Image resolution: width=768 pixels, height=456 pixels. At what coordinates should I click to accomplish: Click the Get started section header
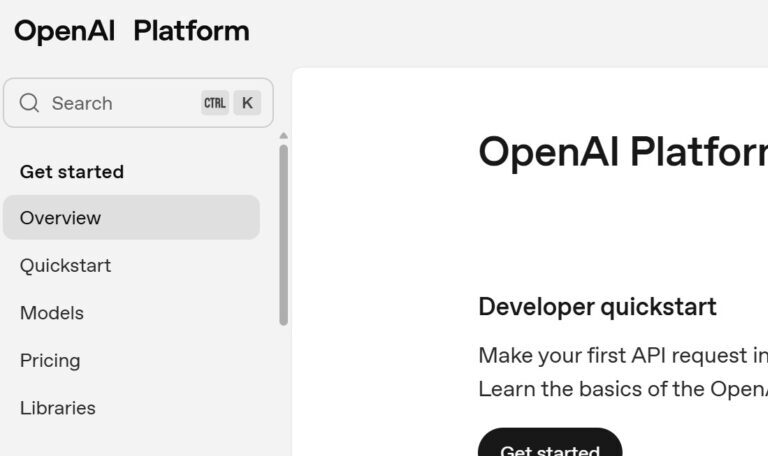(72, 172)
